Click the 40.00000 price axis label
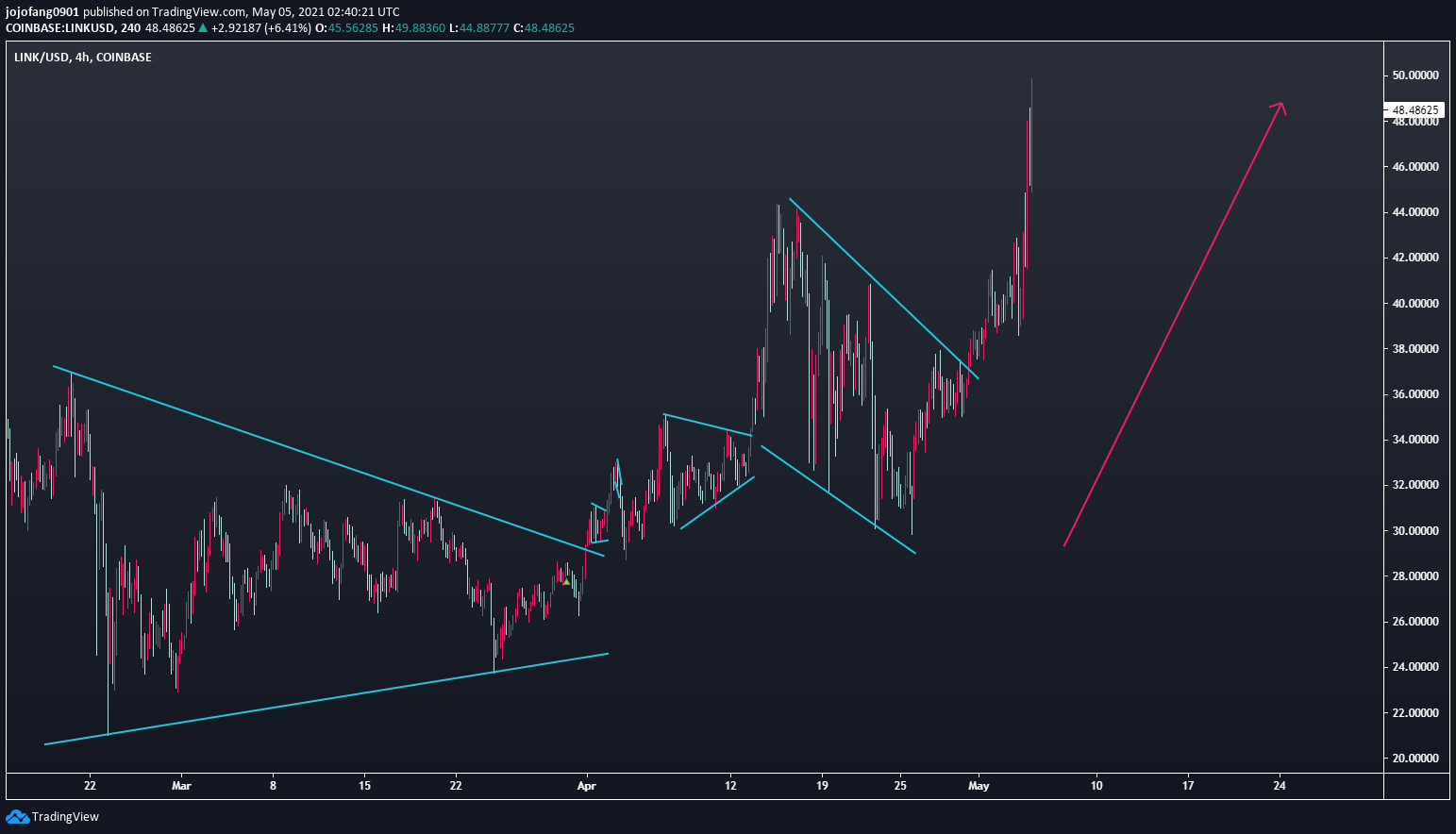Screen dimensions: 1456x834 1415,304
